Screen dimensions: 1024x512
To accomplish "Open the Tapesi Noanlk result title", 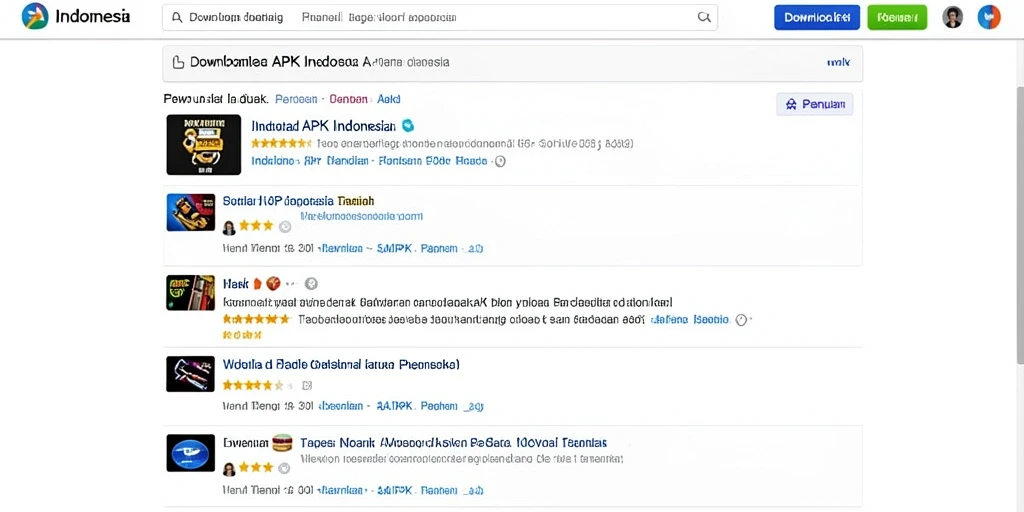I will (x=453, y=442).
